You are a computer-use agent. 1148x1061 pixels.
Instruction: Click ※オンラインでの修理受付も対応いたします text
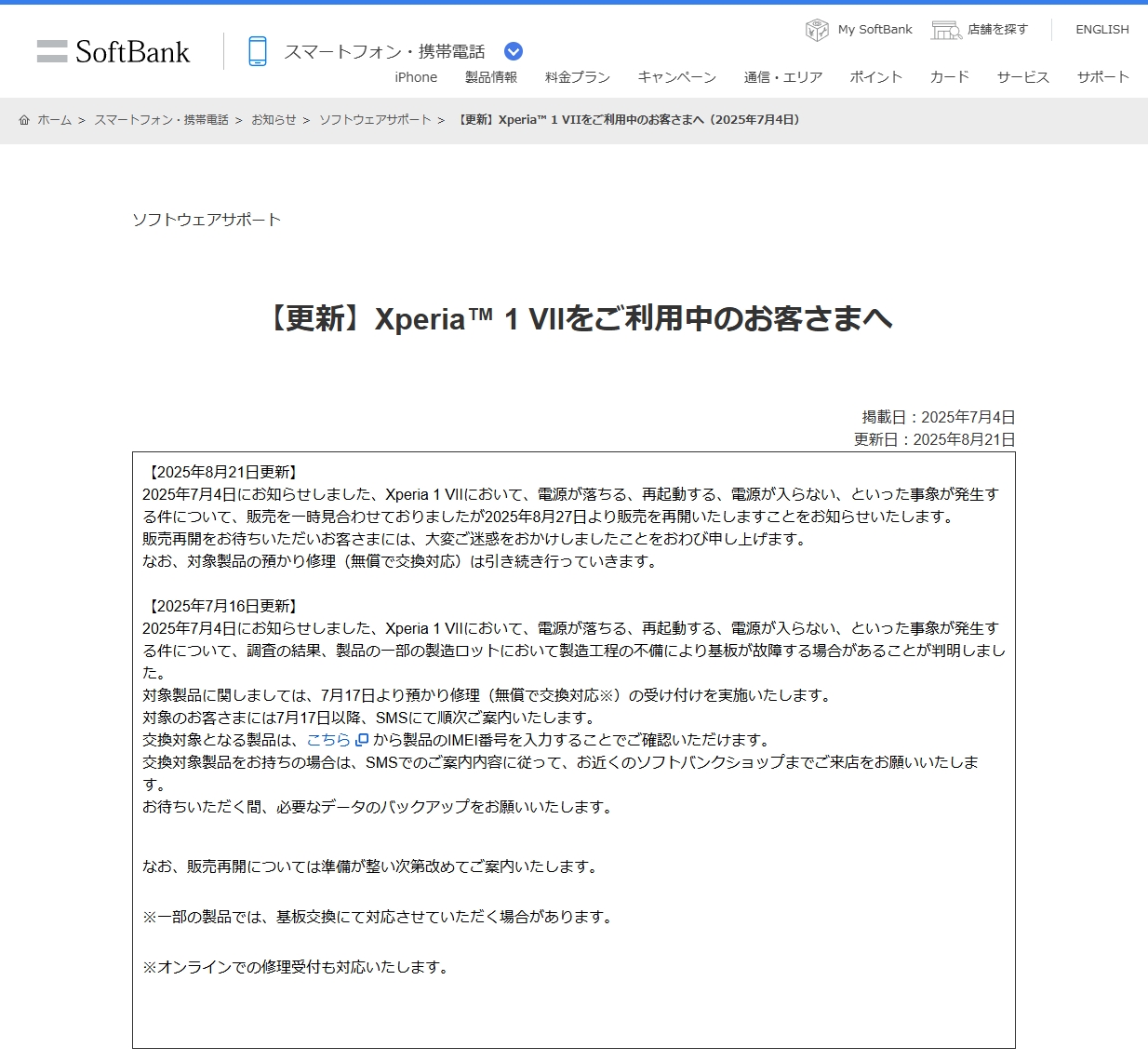pos(297,967)
